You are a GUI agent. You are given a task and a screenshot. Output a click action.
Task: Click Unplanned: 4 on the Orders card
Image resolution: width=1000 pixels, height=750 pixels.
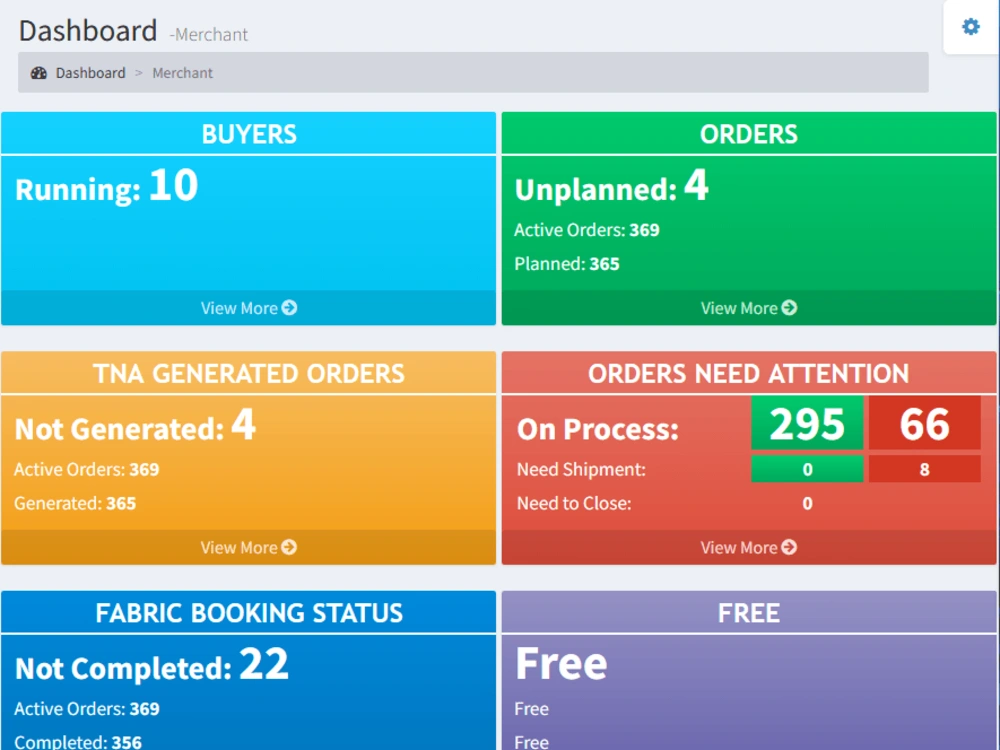612,188
